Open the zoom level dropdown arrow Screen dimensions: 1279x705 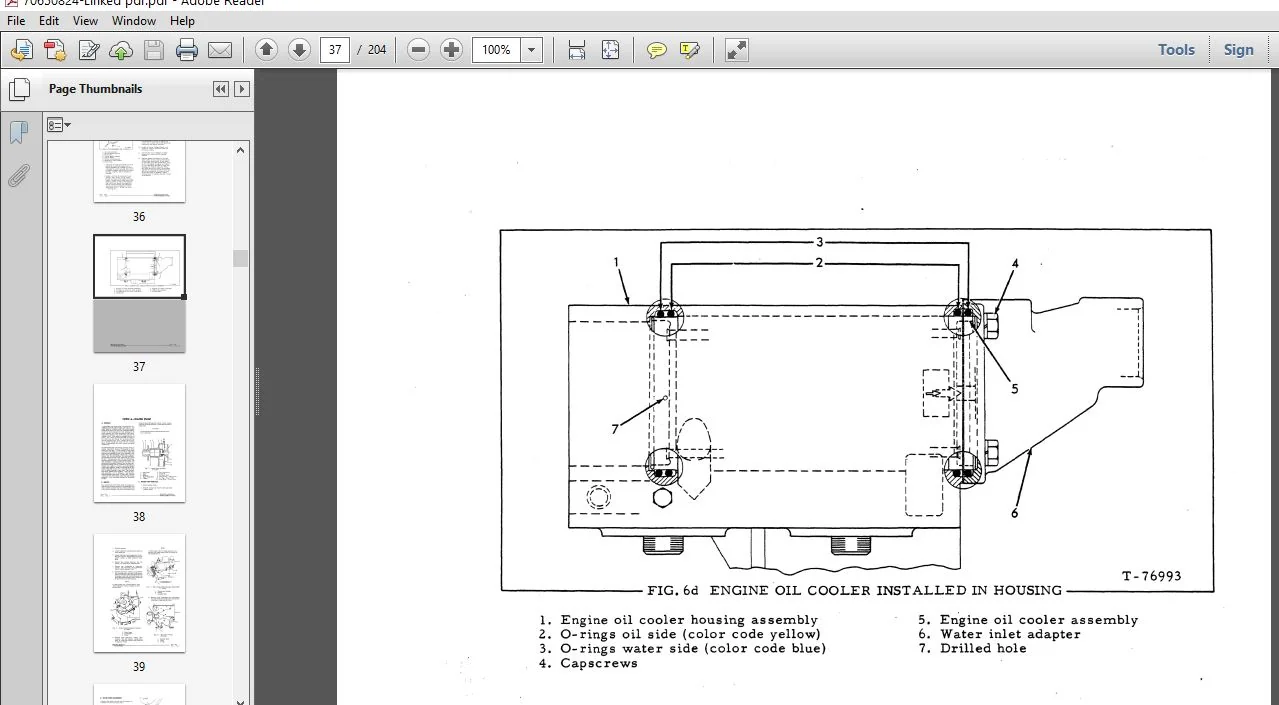coord(532,50)
